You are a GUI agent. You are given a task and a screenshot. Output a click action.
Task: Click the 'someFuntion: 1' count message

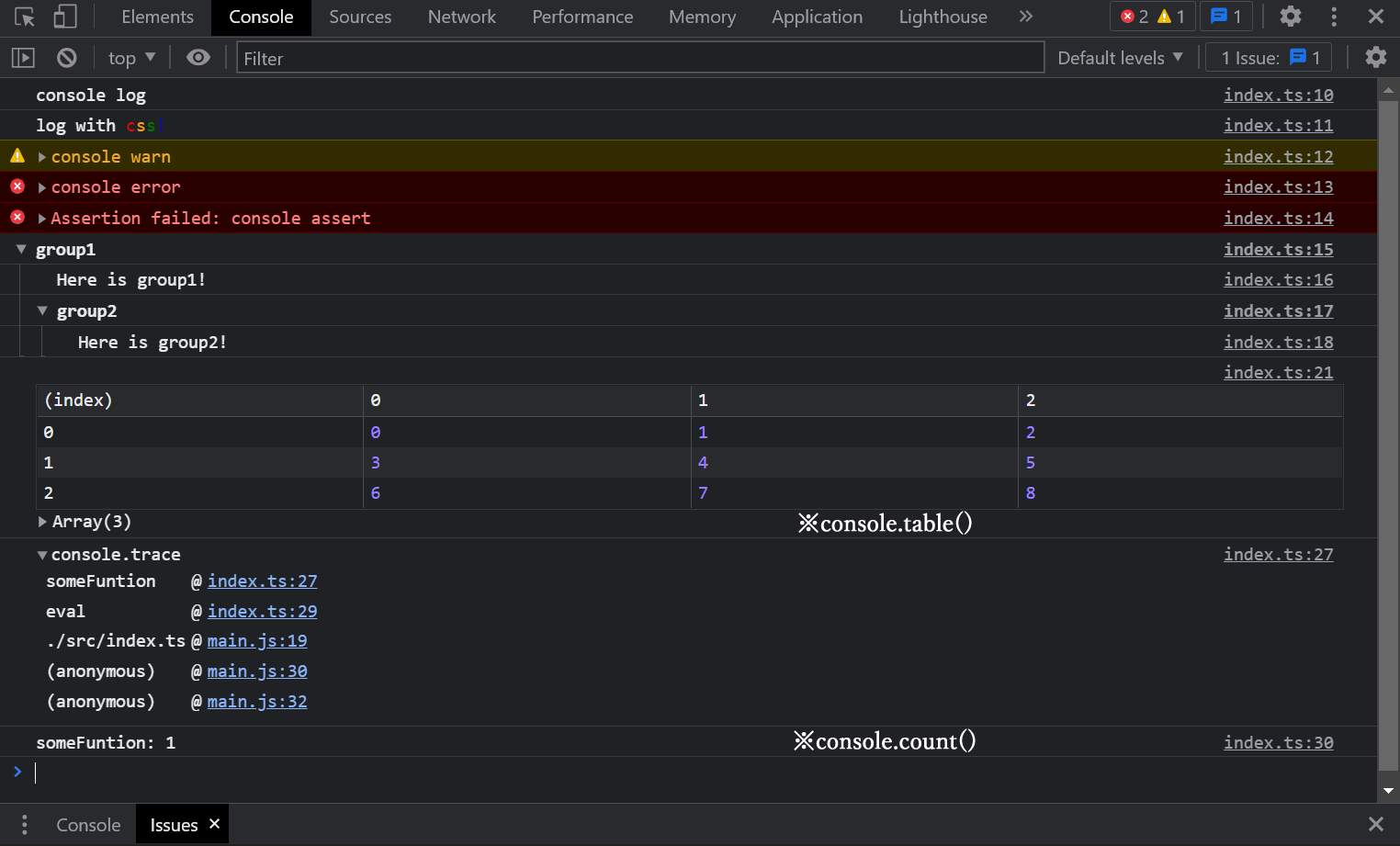(x=106, y=742)
